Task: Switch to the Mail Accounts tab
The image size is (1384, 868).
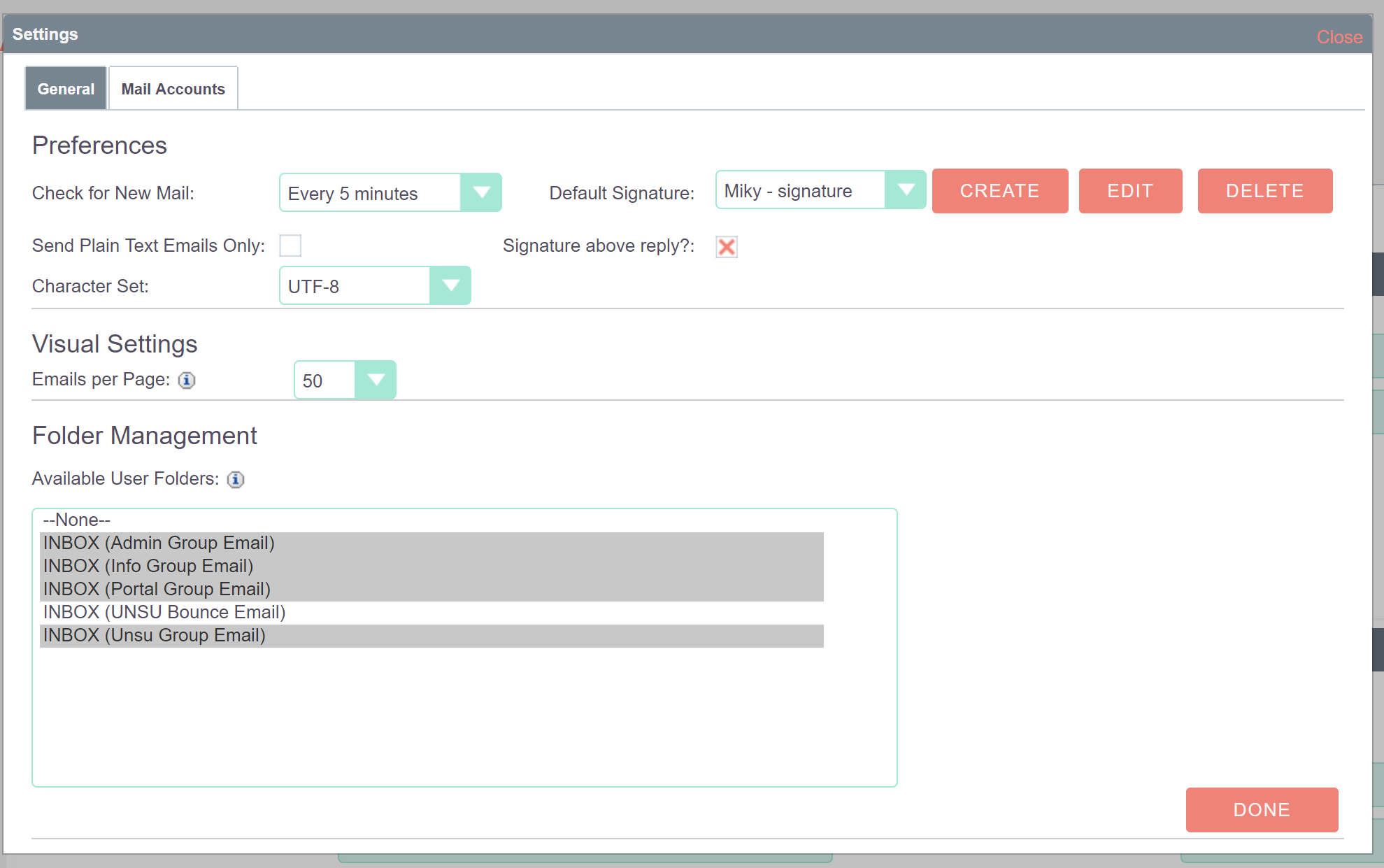Action: 173,89
